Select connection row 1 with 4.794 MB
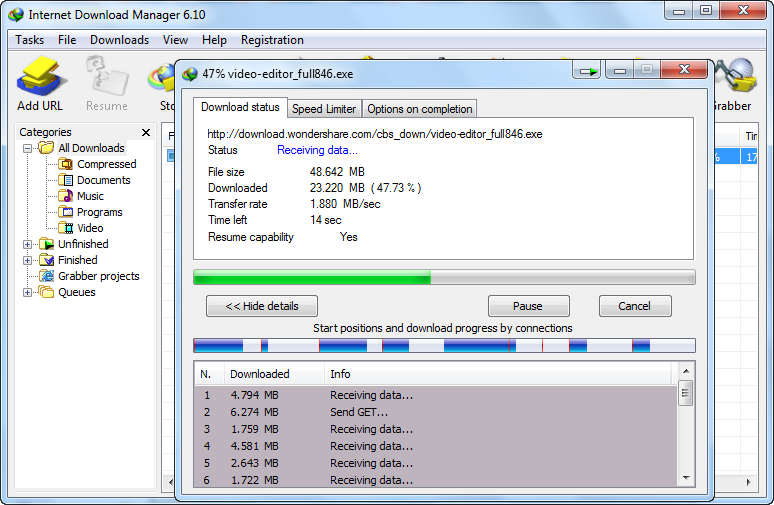774x505 pixels. point(436,395)
